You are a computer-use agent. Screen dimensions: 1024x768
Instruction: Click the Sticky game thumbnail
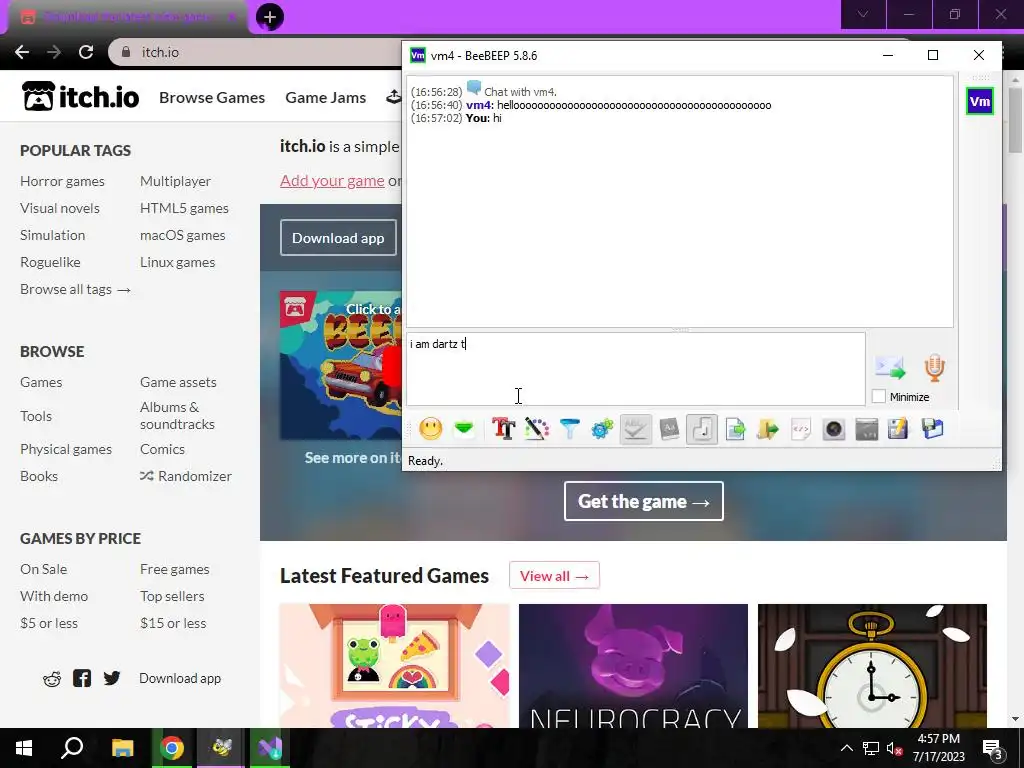point(394,665)
